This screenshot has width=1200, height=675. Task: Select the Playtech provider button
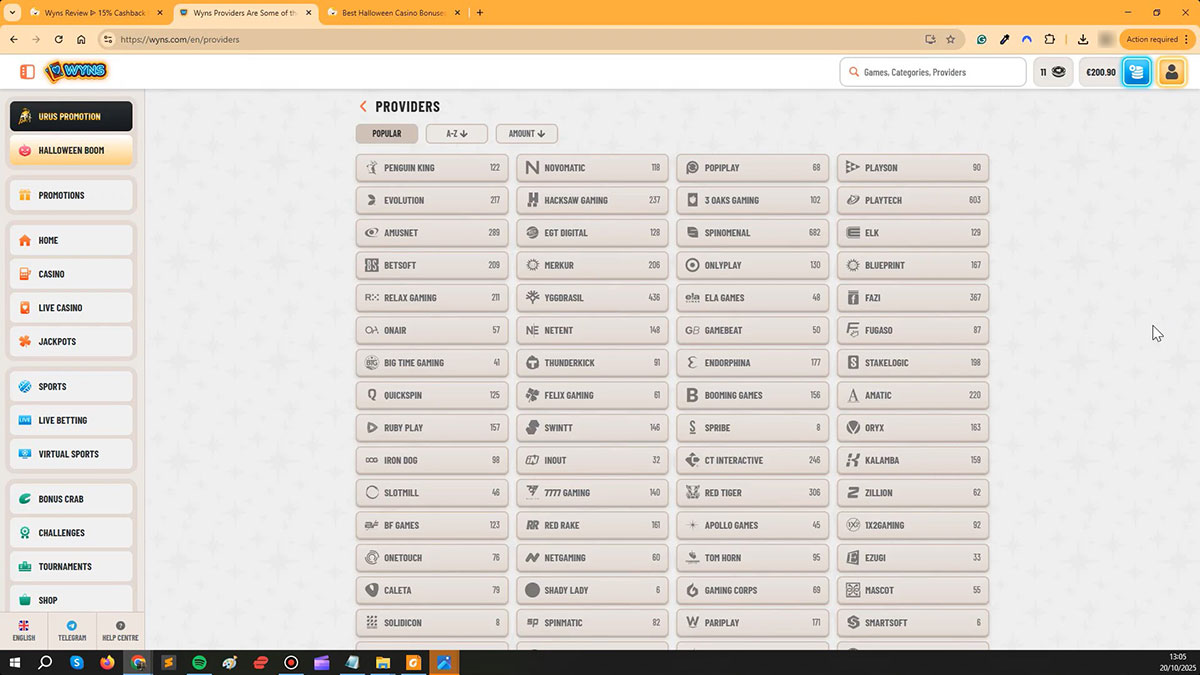[x=912, y=200]
